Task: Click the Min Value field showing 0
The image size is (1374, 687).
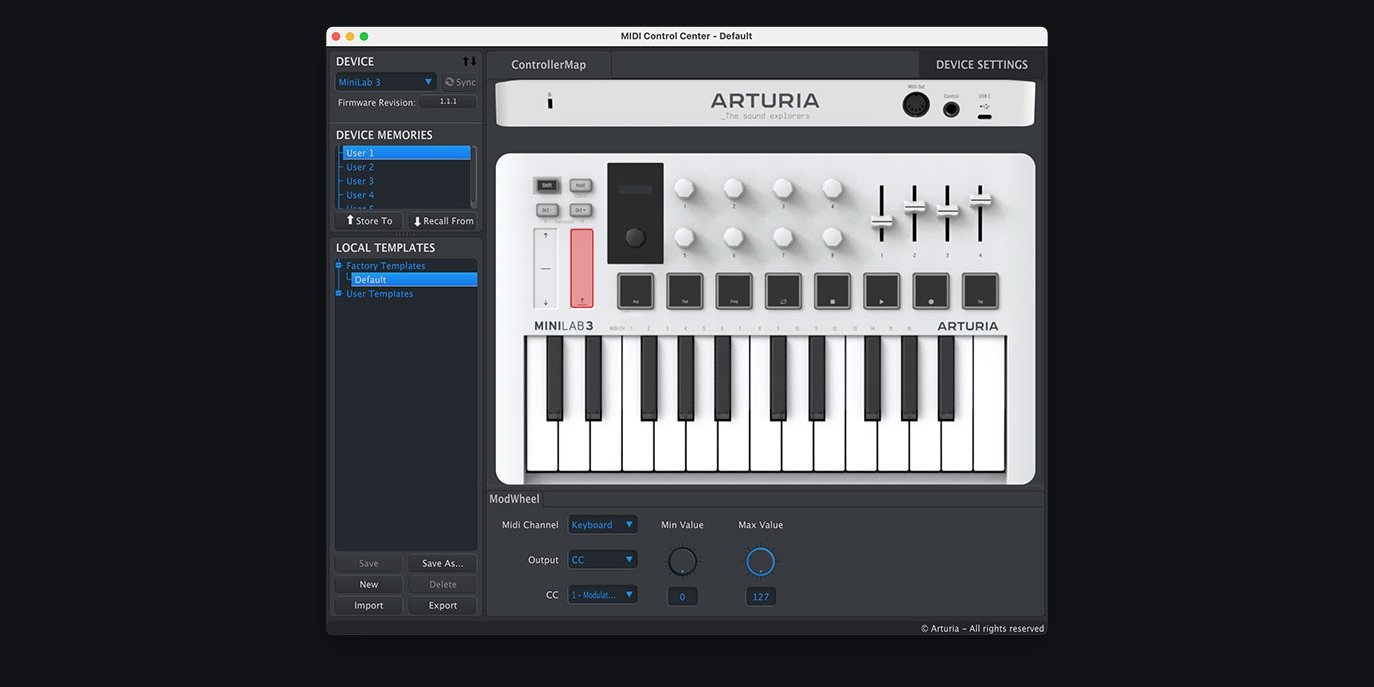Action: (683, 597)
